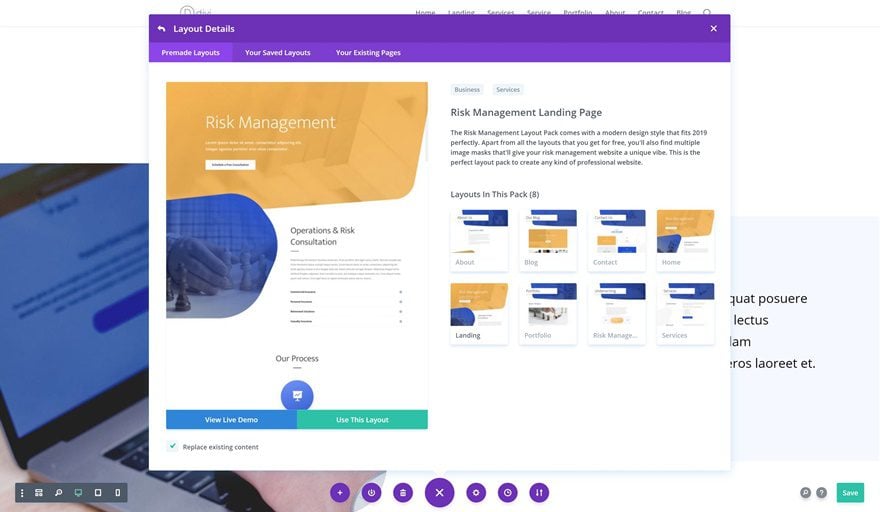The height and width of the screenshot is (512, 880).
Task: Click Layouts In This Pack (8) heading
Action: tap(494, 194)
